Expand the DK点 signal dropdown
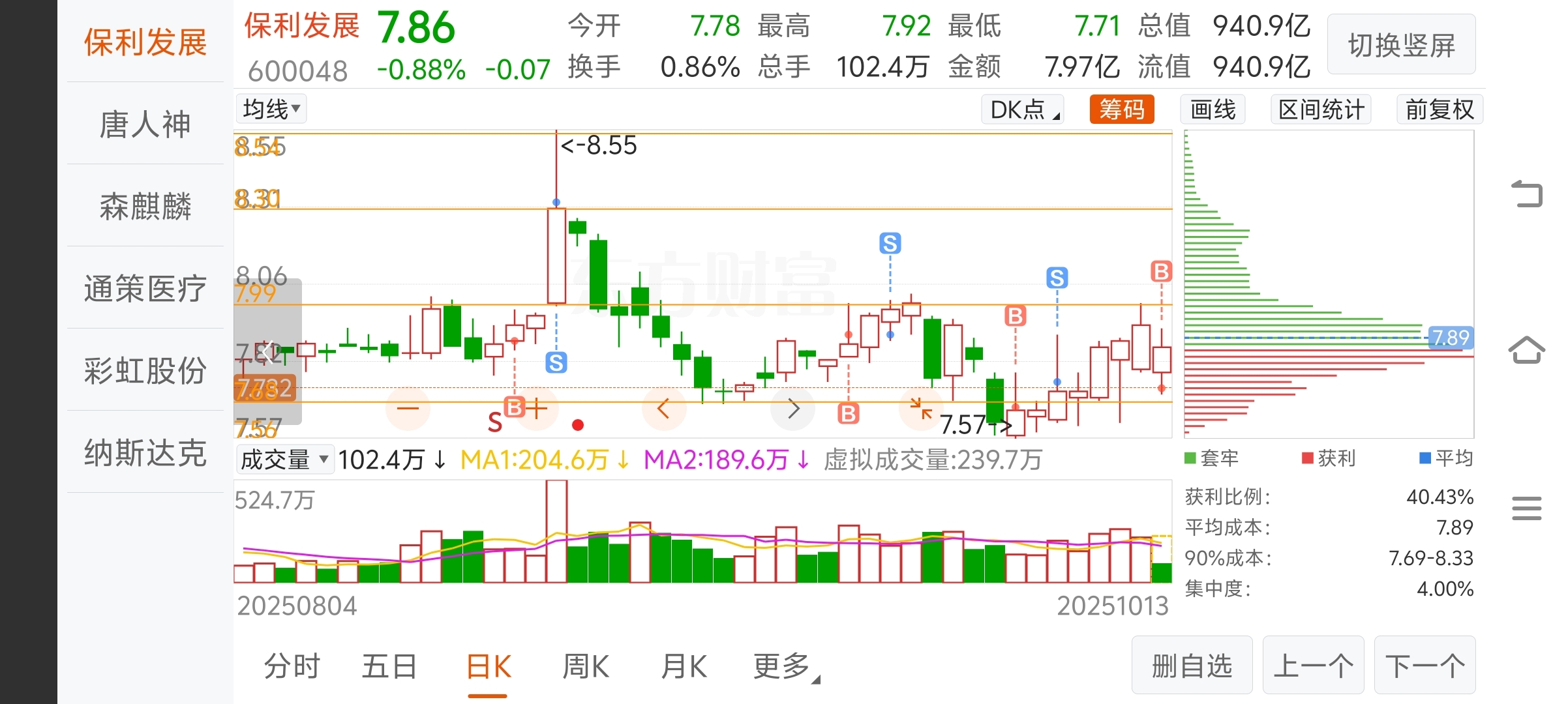Image resolution: width=1568 pixels, height=704 pixels. pyautogui.click(x=1023, y=110)
